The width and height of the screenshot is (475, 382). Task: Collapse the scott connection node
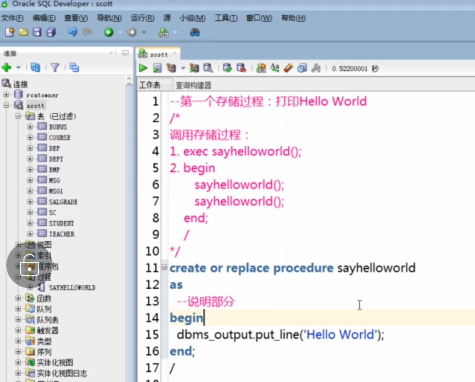click(6, 105)
